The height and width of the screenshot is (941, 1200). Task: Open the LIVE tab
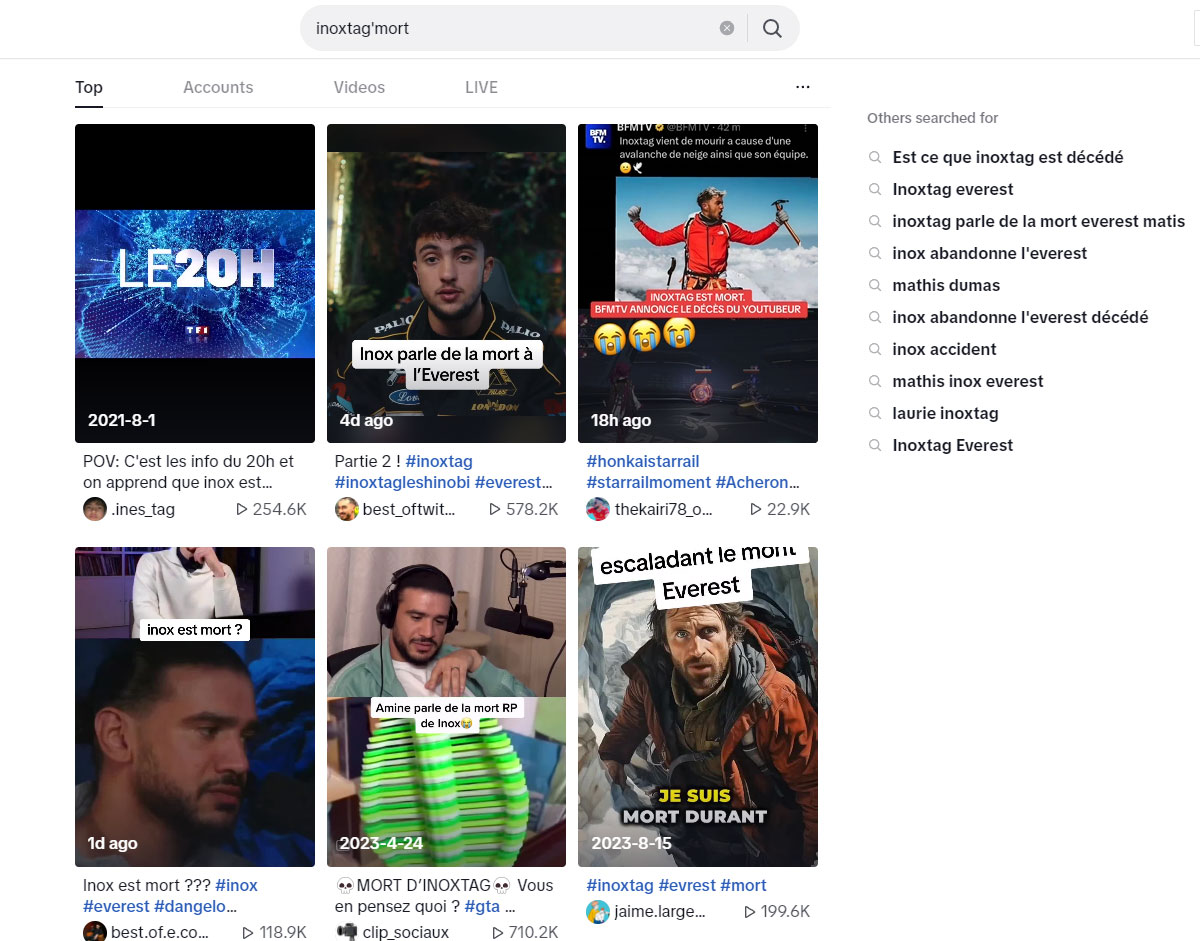pyautogui.click(x=481, y=87)
